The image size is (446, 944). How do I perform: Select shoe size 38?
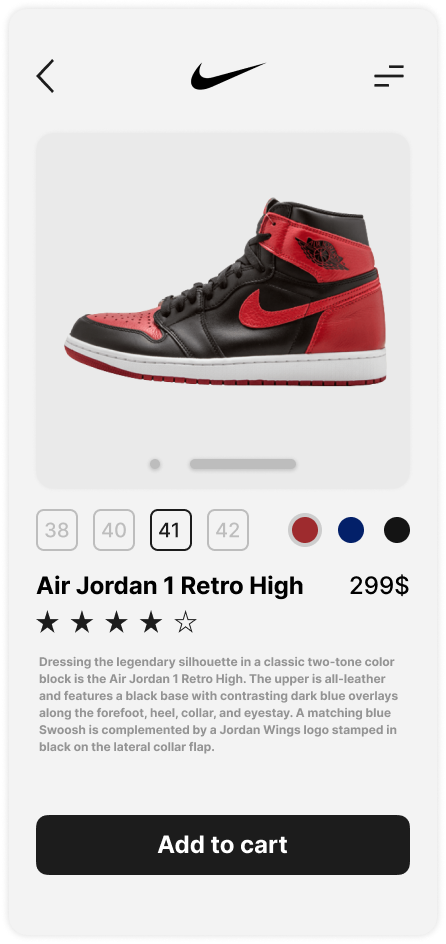click(57, 530)
